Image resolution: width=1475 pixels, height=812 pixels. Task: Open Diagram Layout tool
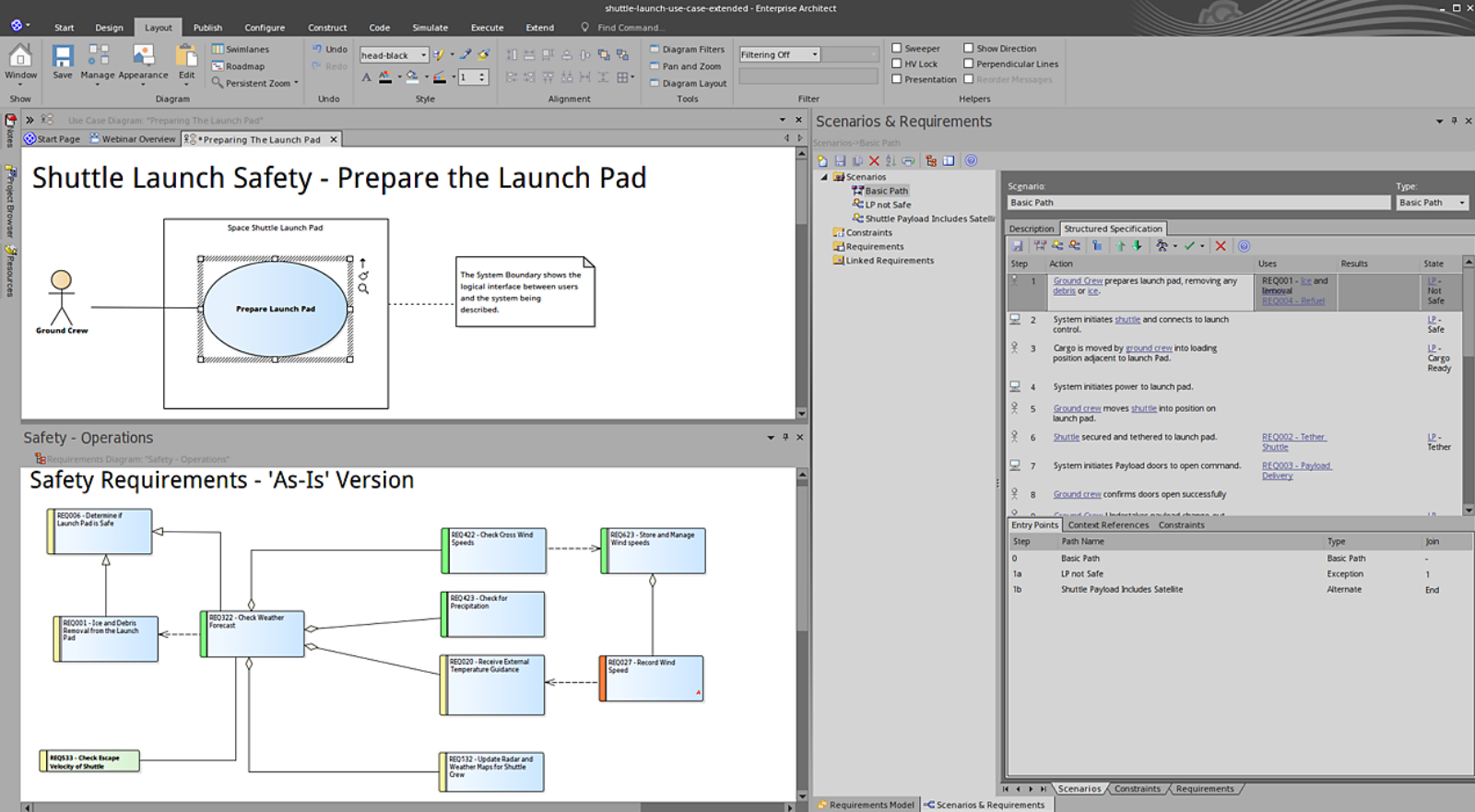pyautogui.click(x=688, y=83)
